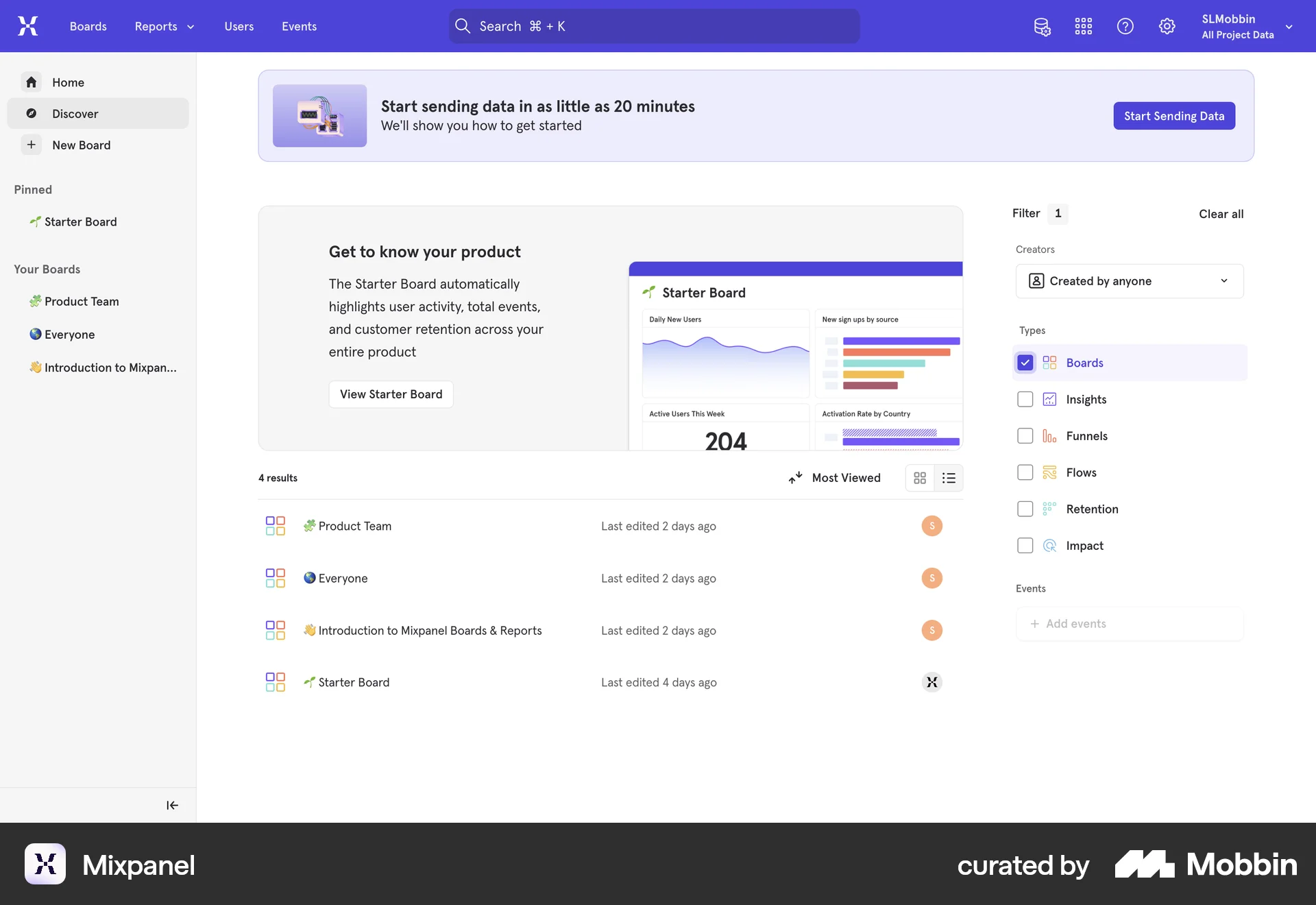This screenshot has height=905, width=1316.
Task: Click the Funnels bar type icon
Action: [1049, 436]
